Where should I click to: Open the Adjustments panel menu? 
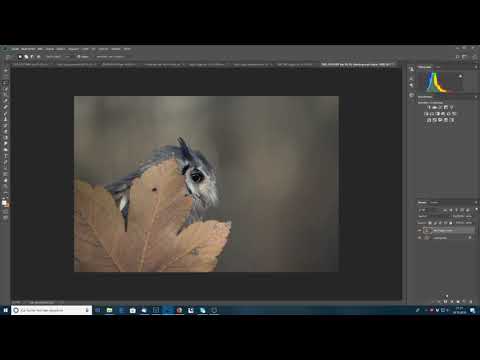[x=476, y=97]
